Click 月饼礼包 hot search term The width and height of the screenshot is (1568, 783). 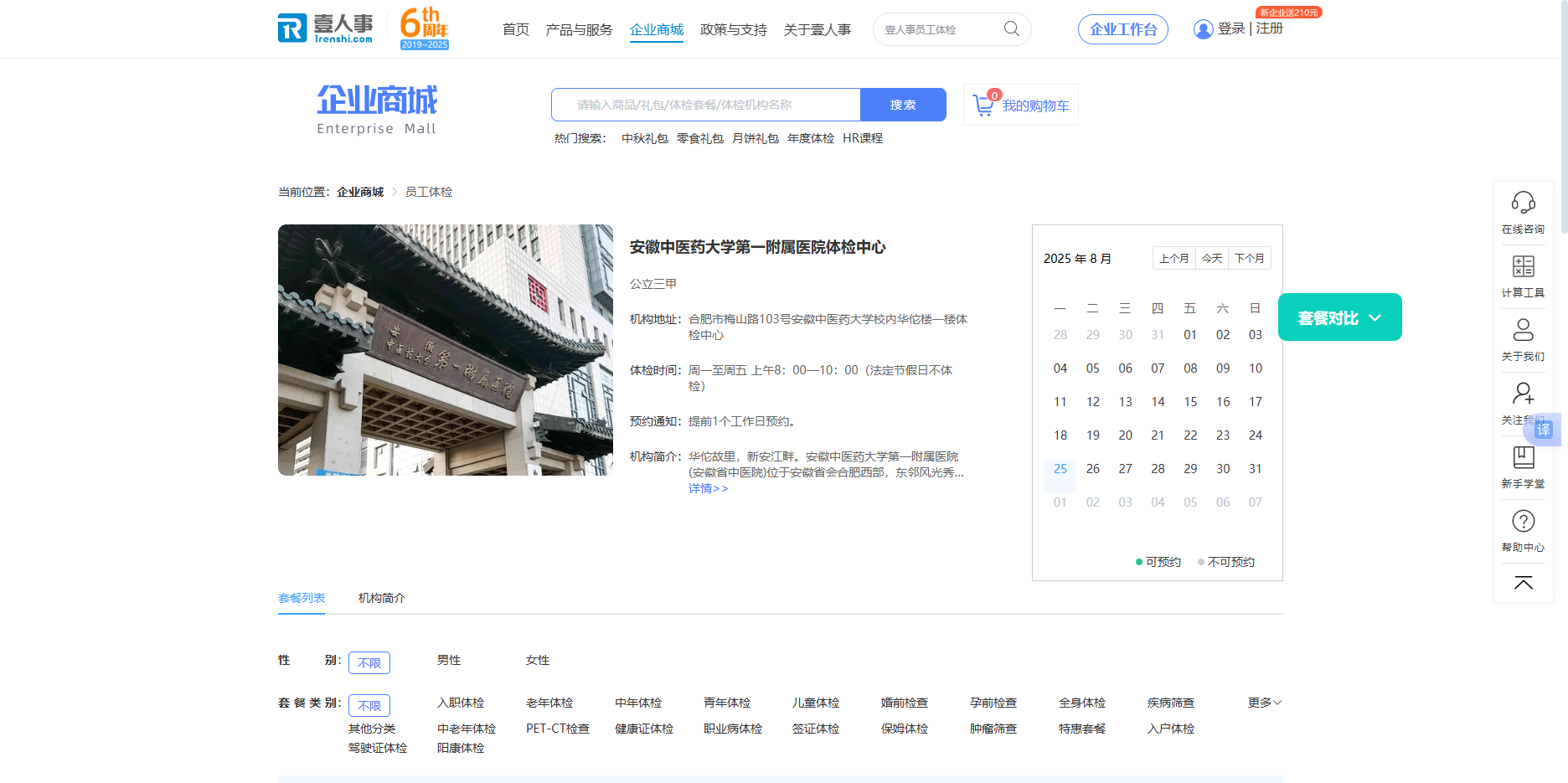click(x=756, y=138)
